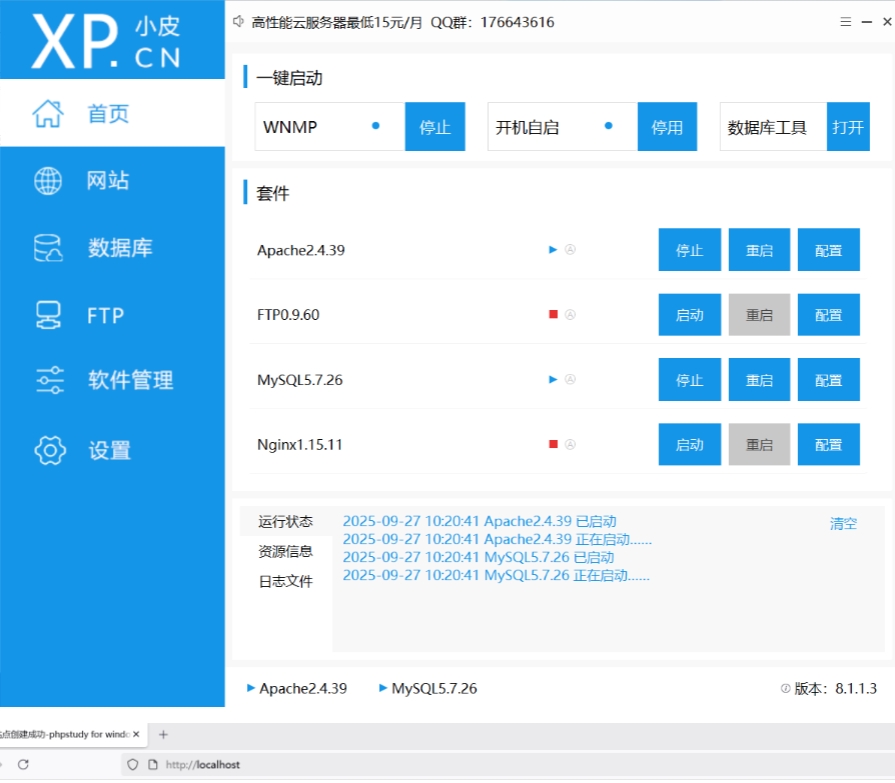Switch to the 运行状态 tab
The width and height of the screenshot is (895, 783).
click(286, 521)
